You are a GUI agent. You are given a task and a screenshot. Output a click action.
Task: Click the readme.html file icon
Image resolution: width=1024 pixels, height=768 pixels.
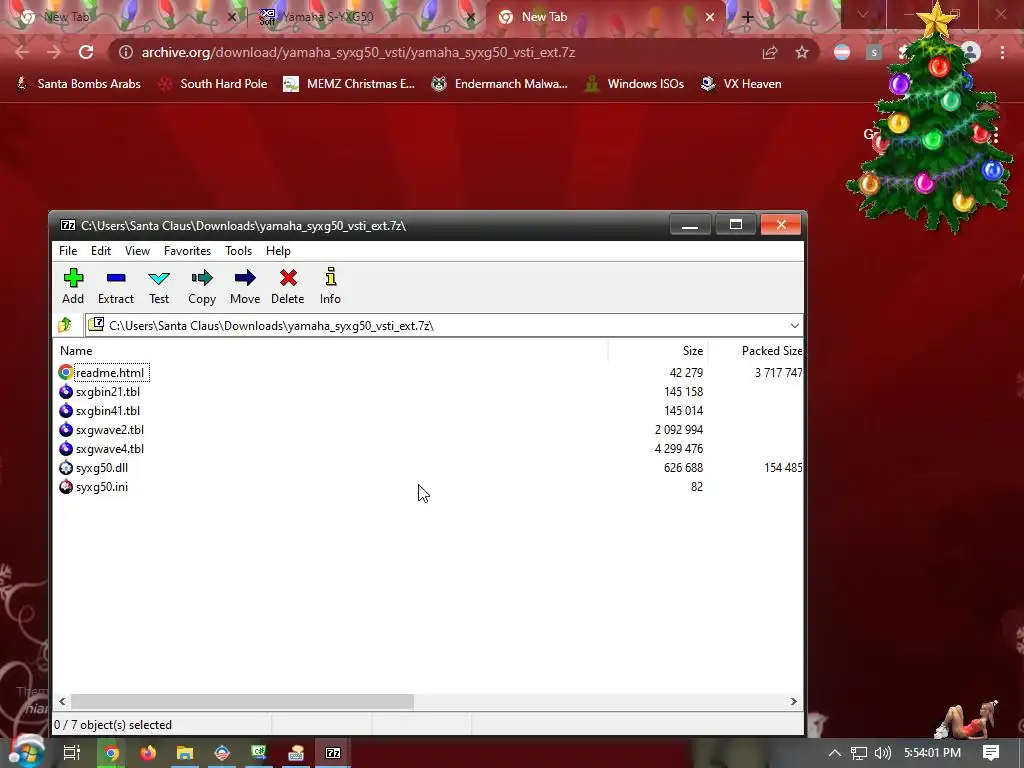(65, 372)
